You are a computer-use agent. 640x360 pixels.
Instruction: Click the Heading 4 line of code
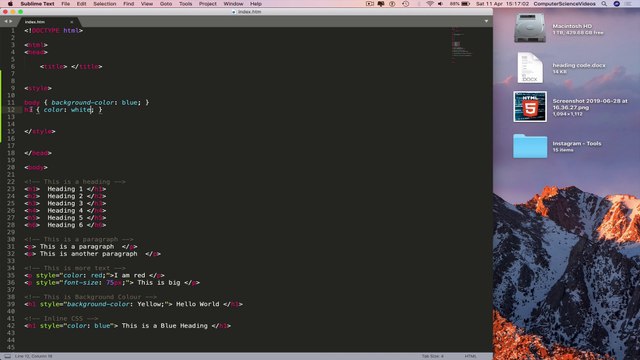(65, 211)
